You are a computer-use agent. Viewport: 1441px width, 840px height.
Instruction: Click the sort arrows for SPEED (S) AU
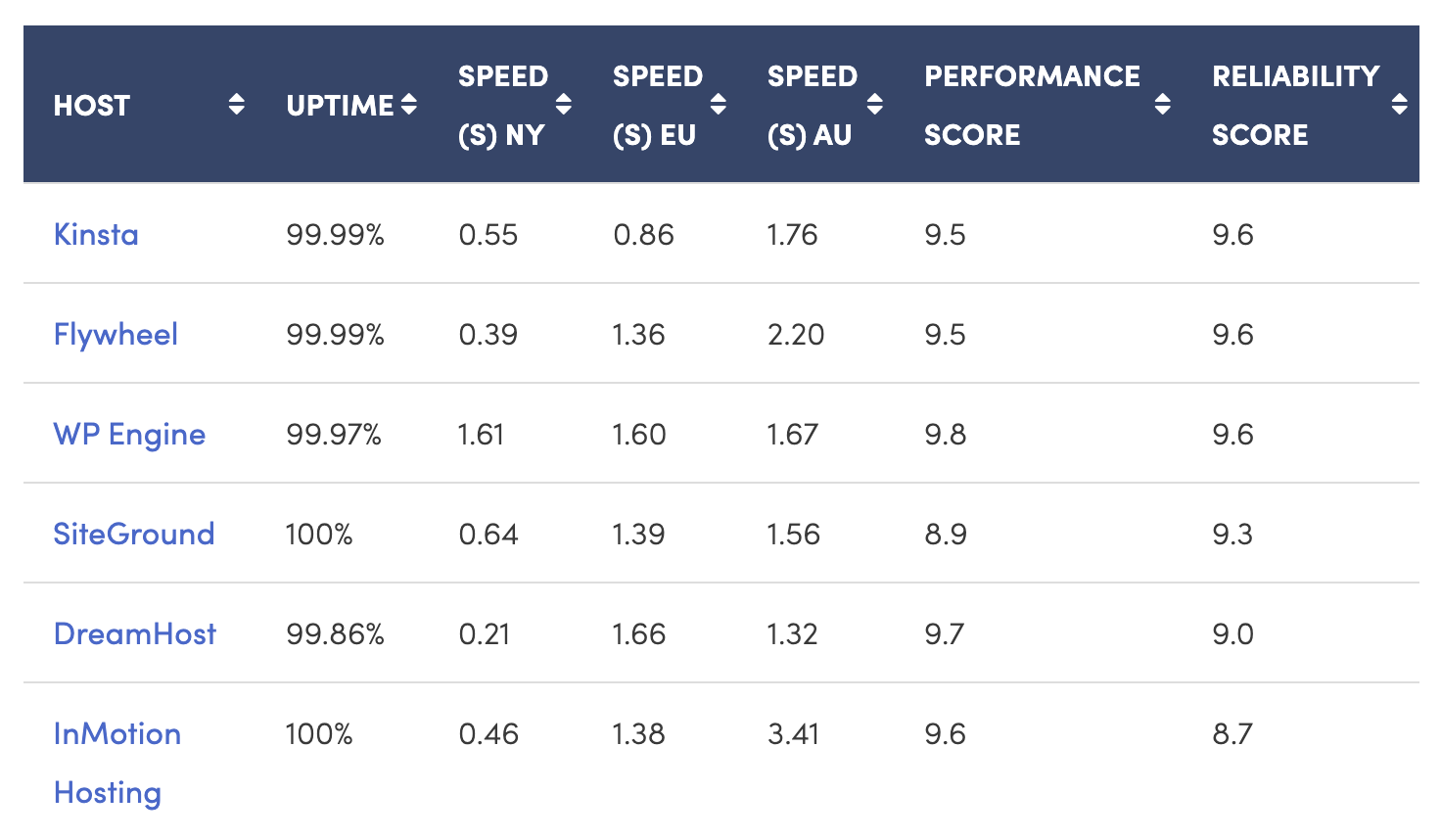click(875, 105)
